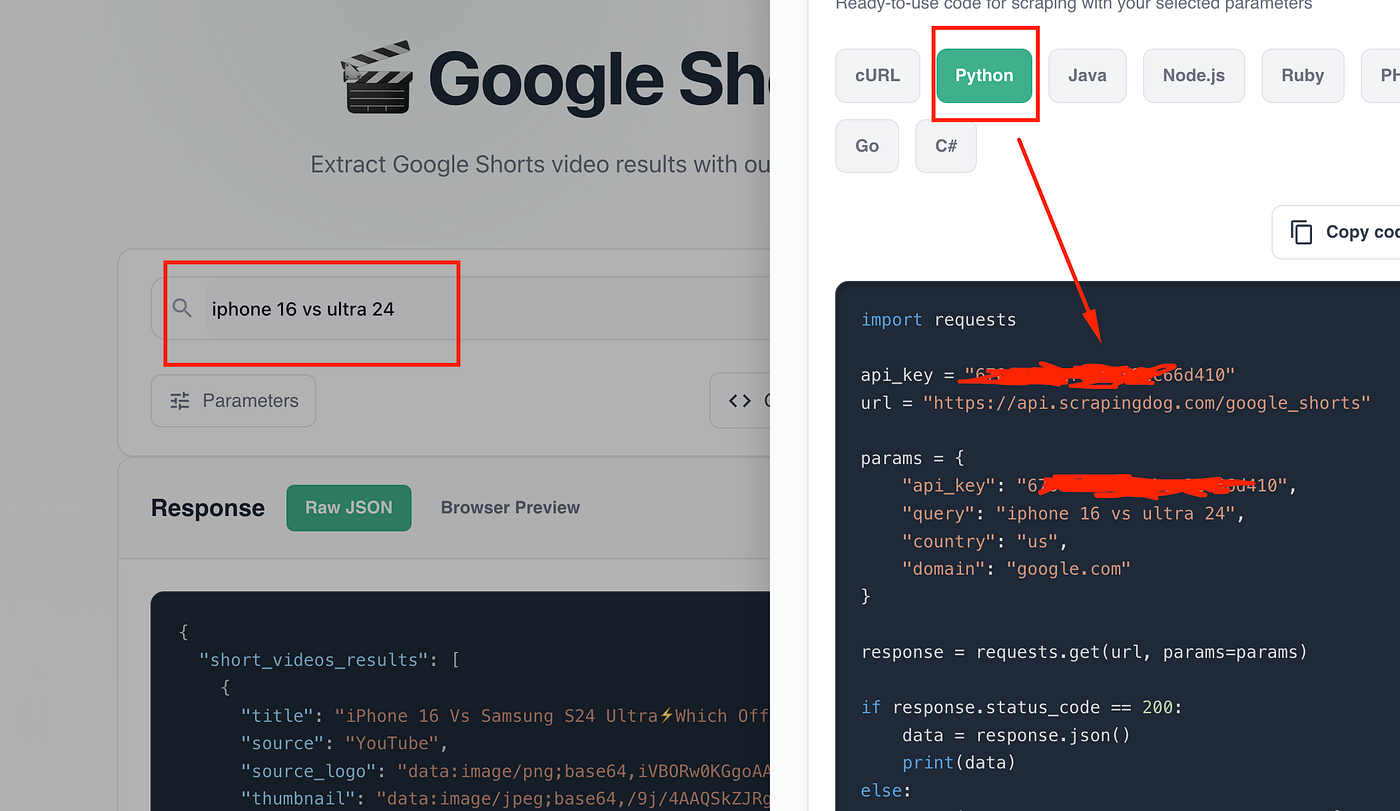Screen dimensions: 1400x811
Task: Switch code sample to Node.js
Action: (x=1194, y=75)
